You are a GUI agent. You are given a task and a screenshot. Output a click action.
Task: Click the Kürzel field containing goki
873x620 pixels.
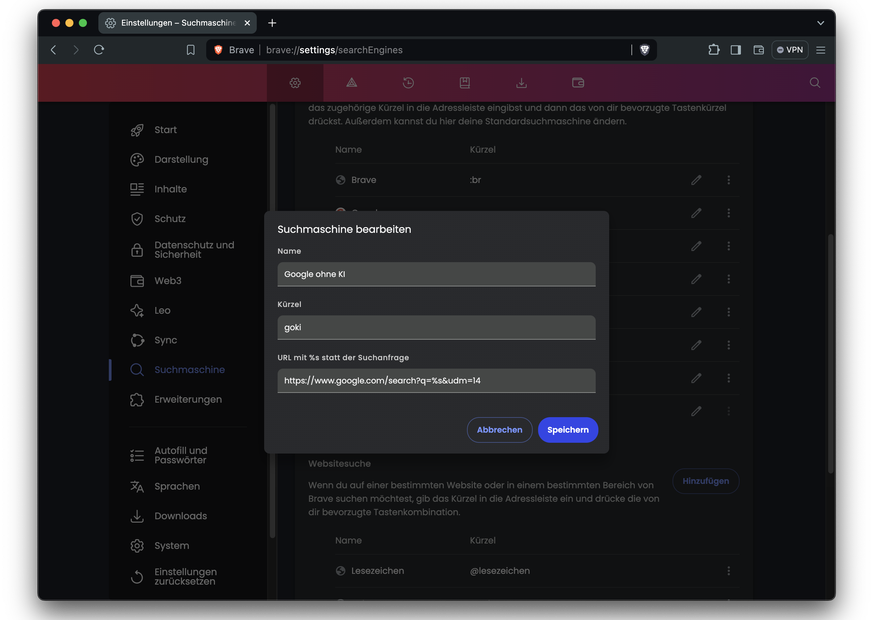point(436,327)
